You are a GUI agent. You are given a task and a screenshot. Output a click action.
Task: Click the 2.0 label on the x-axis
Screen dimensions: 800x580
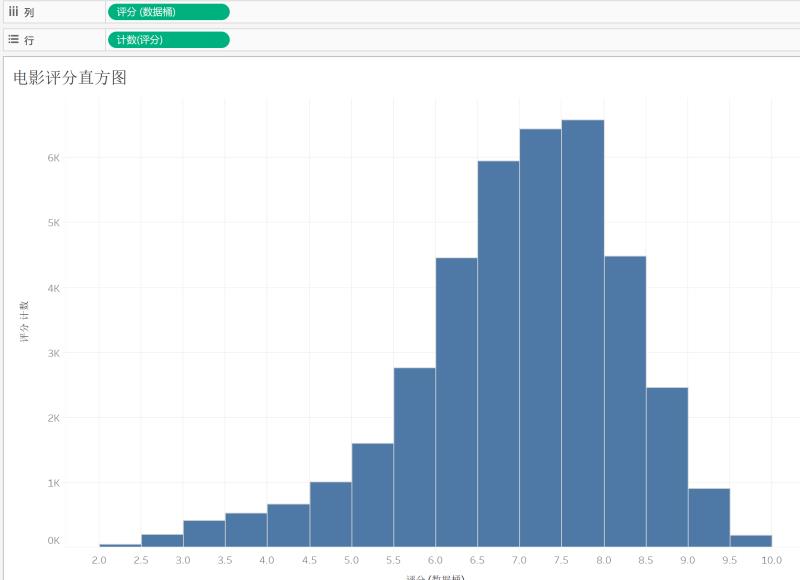pos(99,560)
